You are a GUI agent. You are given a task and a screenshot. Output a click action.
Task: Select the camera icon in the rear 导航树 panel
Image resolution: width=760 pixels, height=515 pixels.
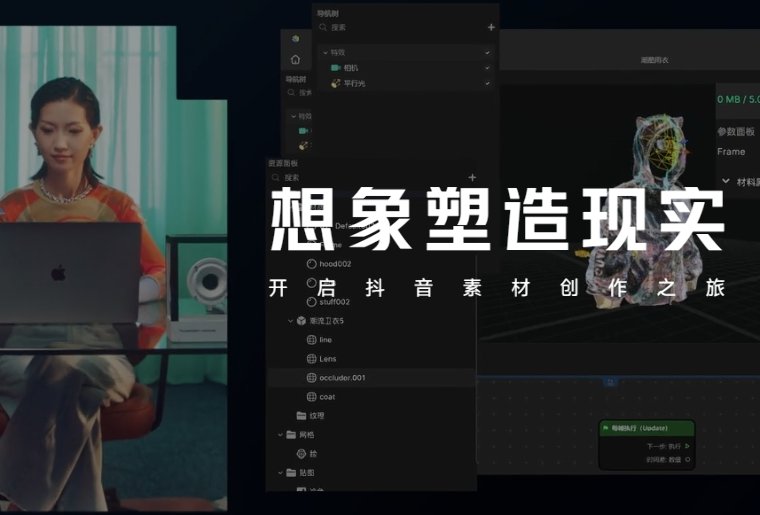coord(303,131)
